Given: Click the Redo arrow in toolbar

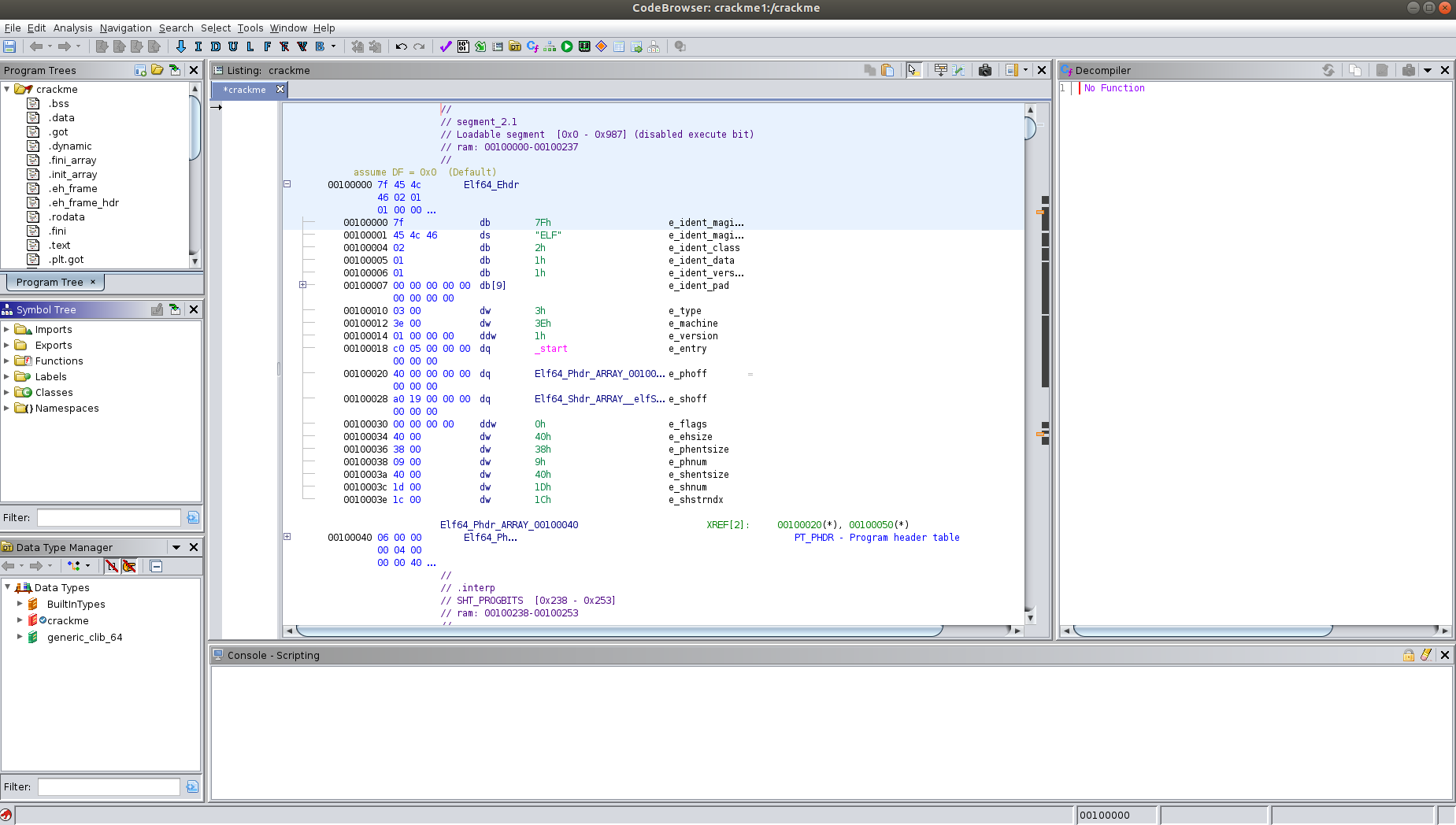Looking at the screenshot, I should click(419, 46).
